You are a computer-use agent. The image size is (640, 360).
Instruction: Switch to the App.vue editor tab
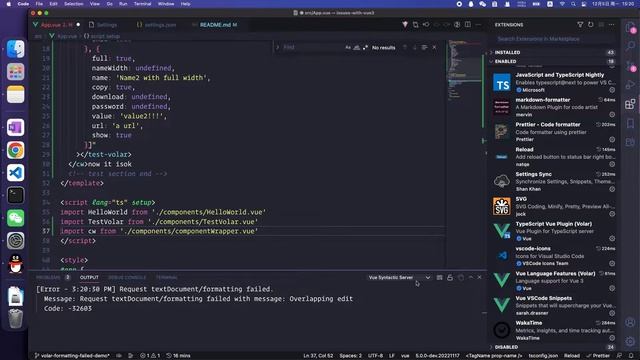56,25
